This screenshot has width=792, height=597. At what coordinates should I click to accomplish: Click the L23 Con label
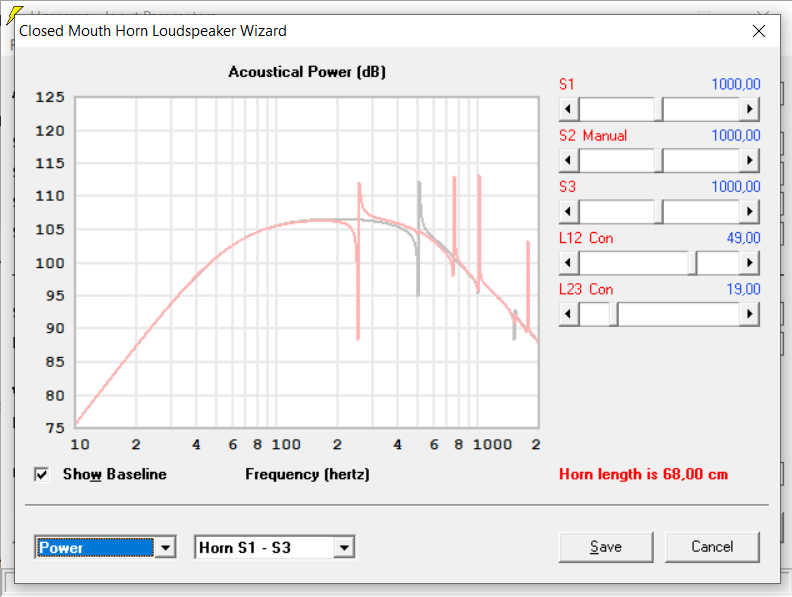[x=586, y=289]
